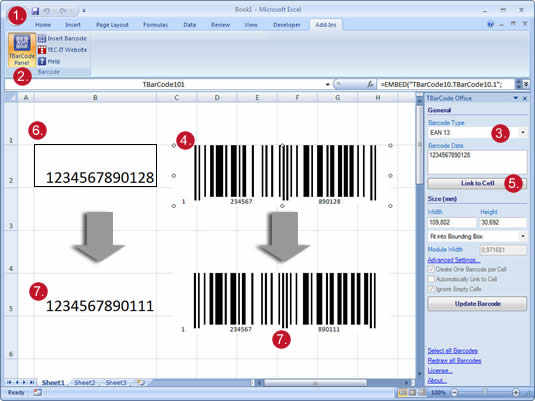Click the Undo icon in quick access toolbar
This screenshot has width=535, height=401.
point(47,11)
